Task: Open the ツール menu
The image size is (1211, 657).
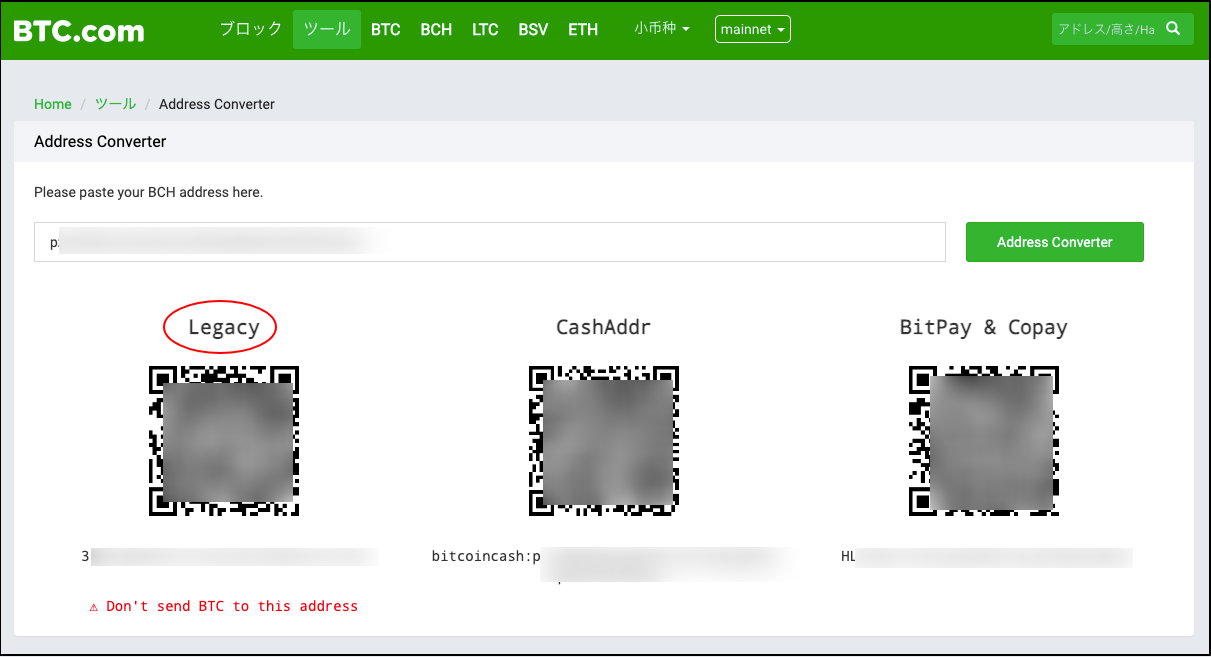Action: coord(327,29)
